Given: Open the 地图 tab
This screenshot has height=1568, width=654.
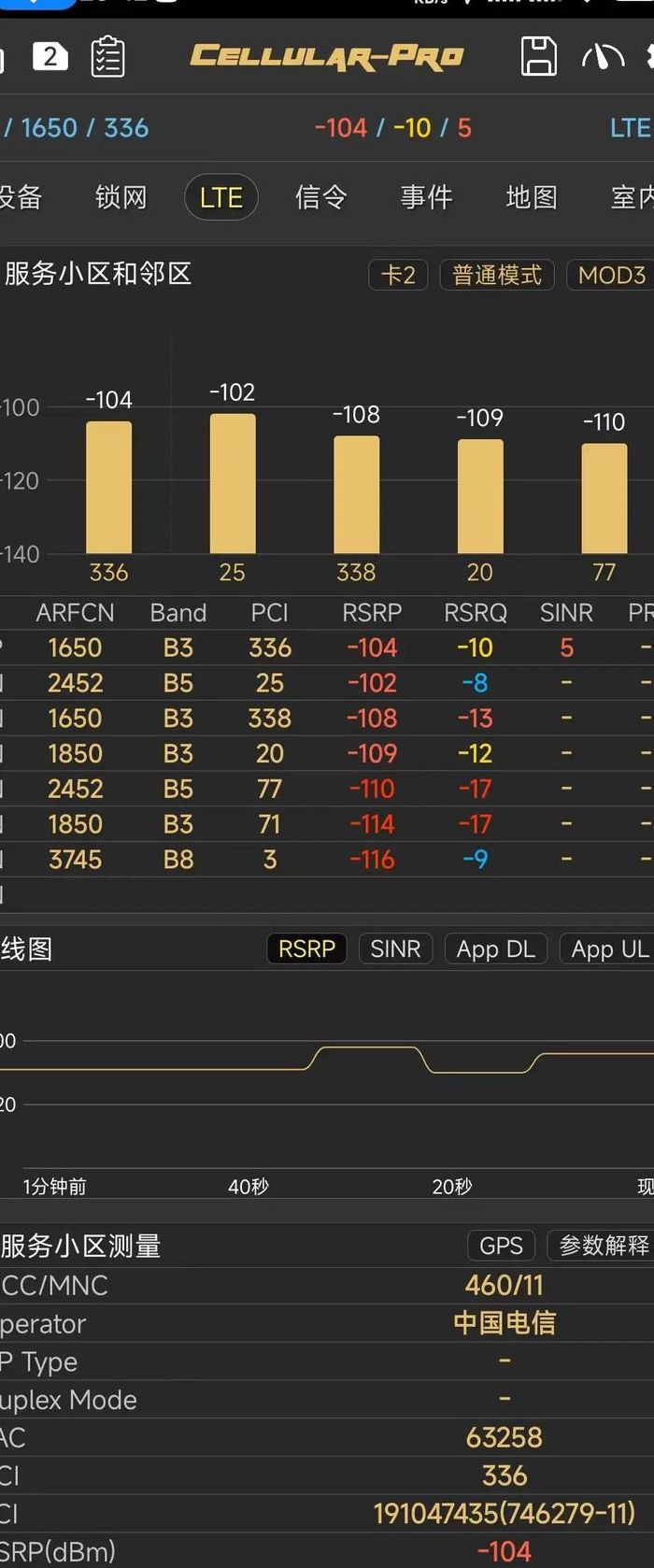Looking at the screenshot, I should (x=532, y=197).
